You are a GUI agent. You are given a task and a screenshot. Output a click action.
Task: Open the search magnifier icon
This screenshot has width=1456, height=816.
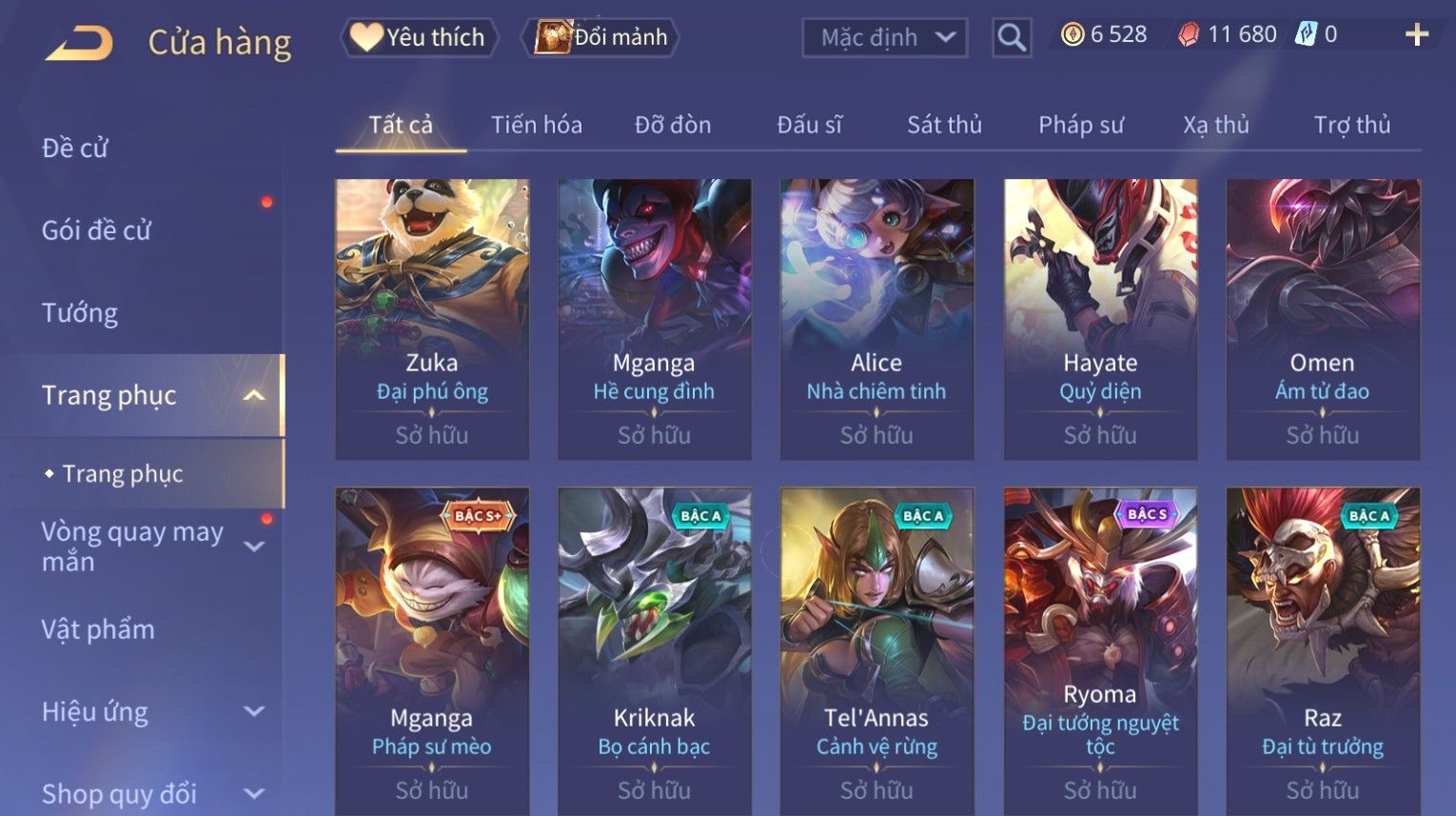coord(1011,38)
